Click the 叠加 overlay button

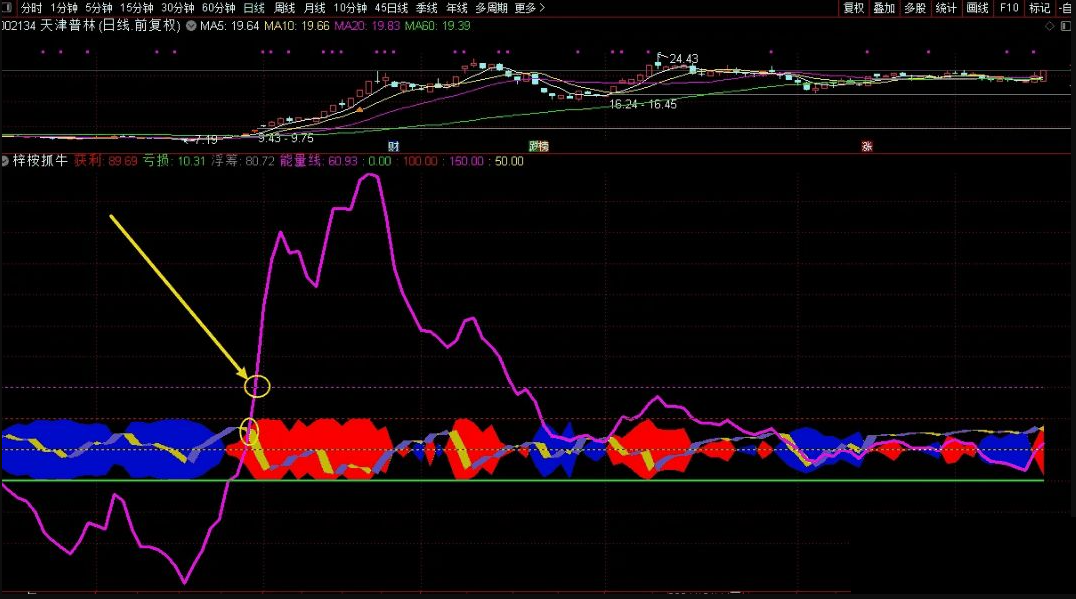point(884,8)
